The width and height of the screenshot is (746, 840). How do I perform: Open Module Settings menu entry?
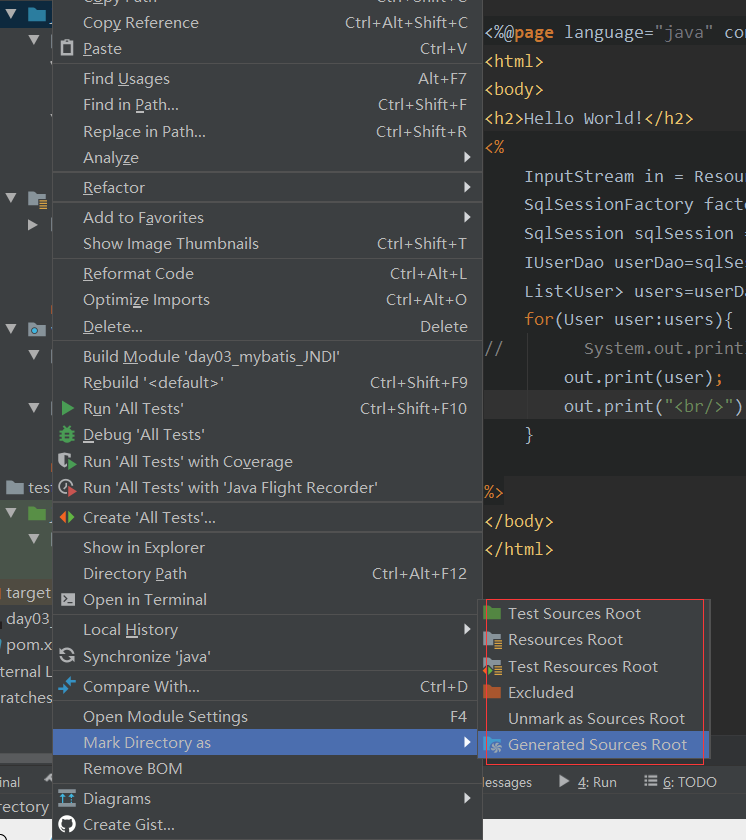pos(268,717)
